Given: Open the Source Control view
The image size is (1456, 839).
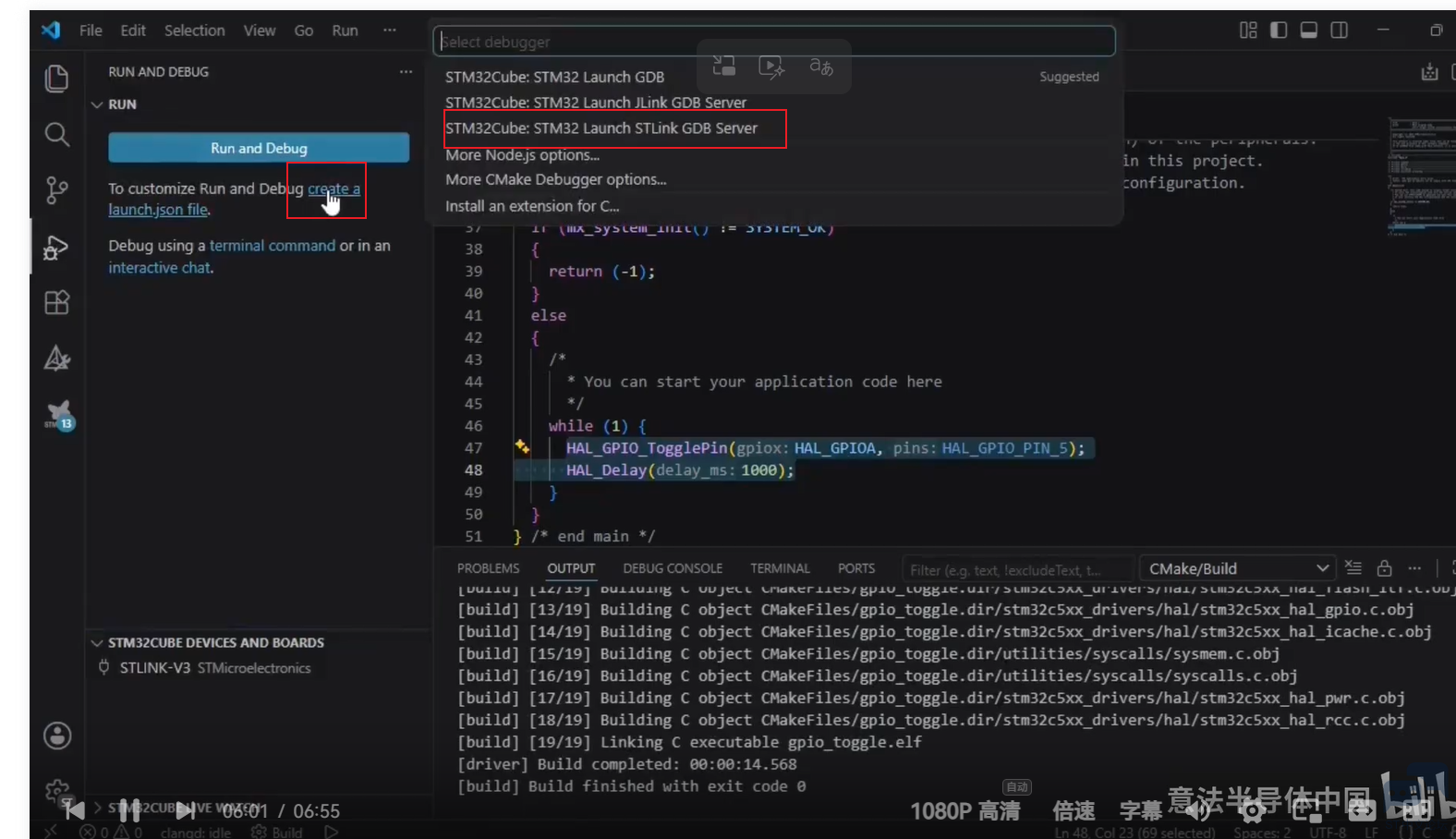Looking at the screenshot, I should [56, 190].
